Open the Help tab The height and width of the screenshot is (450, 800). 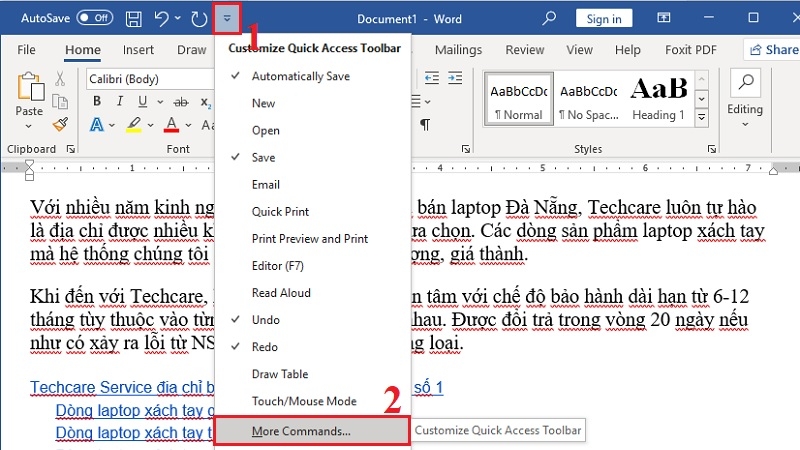[628, 50]
